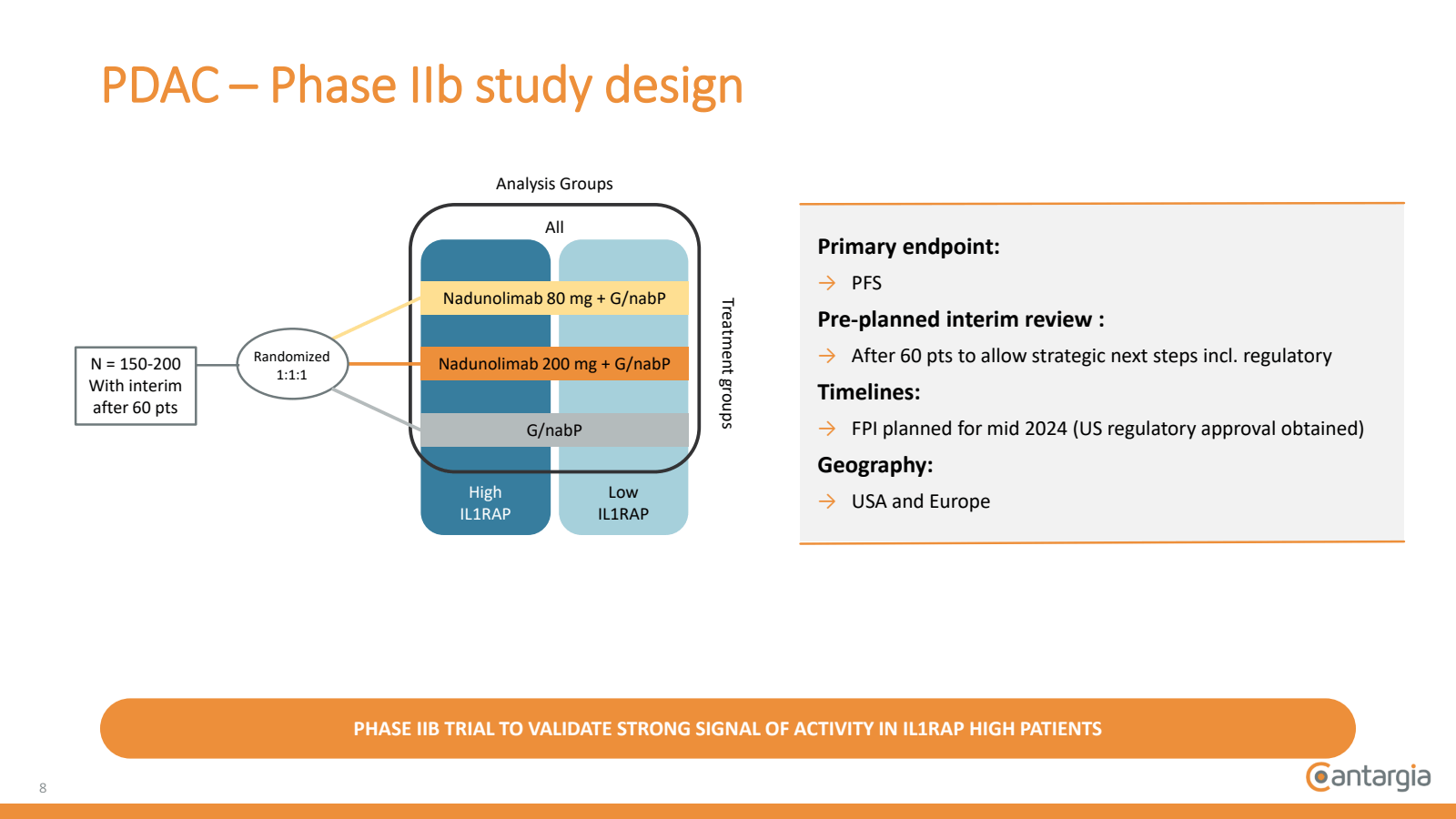Screen dimensions: 1456x819
Task: Select the 'Nadunolimab 200 mg + G/nabP' bar
Action: coord(554,364)
